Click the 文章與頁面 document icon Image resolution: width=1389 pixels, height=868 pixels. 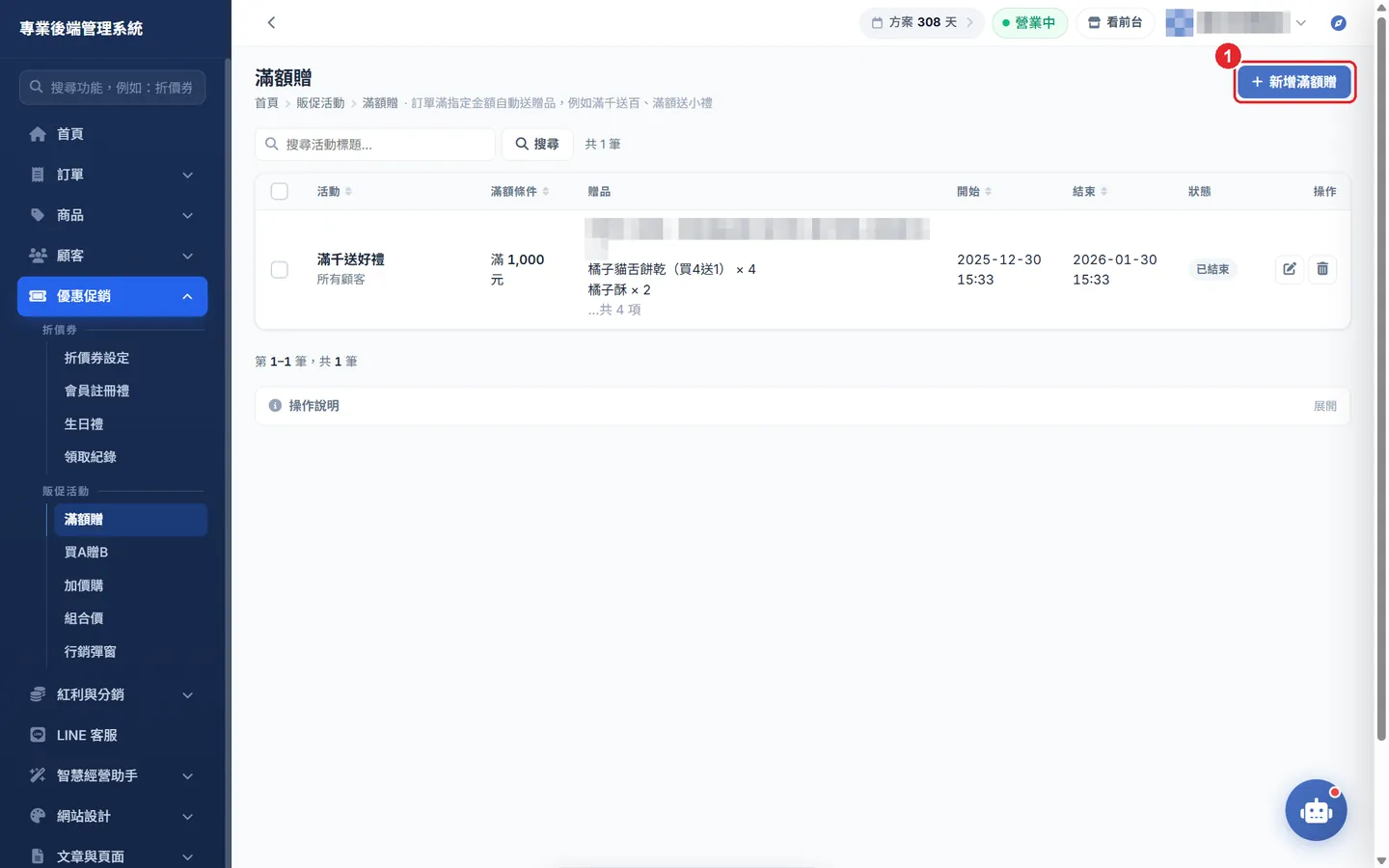[38, 856]
